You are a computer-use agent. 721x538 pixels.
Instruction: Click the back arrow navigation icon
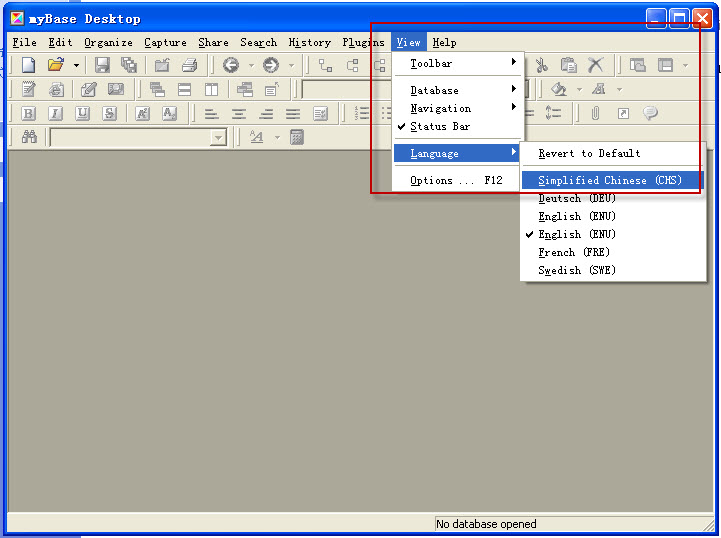[x=231, y=65]
